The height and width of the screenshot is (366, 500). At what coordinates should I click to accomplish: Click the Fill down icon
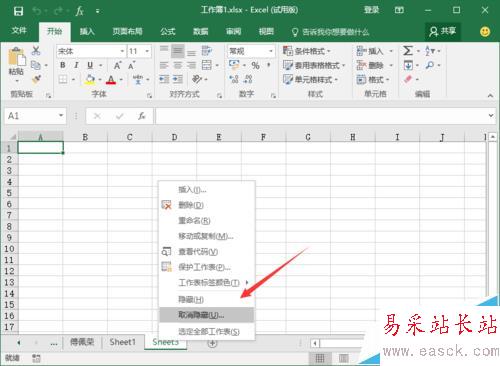408,65
